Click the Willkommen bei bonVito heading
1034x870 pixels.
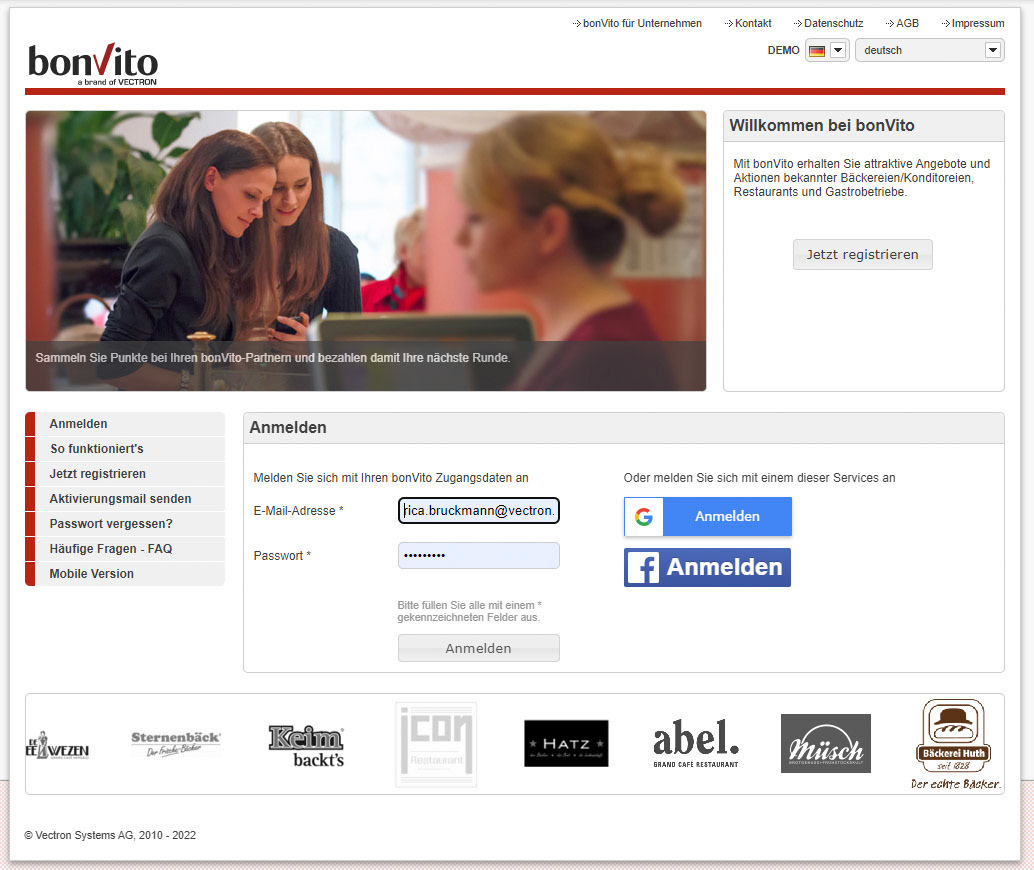(x=822, y=125)
